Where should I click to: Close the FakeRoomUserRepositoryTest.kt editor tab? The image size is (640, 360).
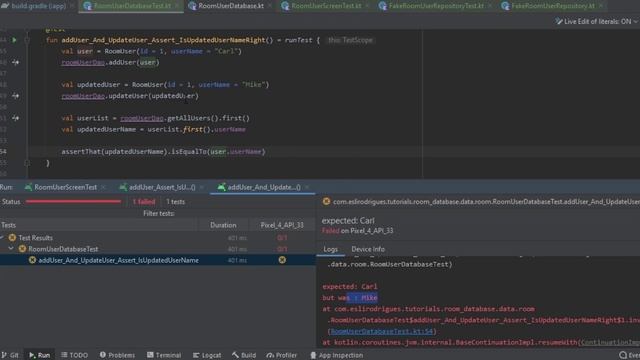(490, 6)
